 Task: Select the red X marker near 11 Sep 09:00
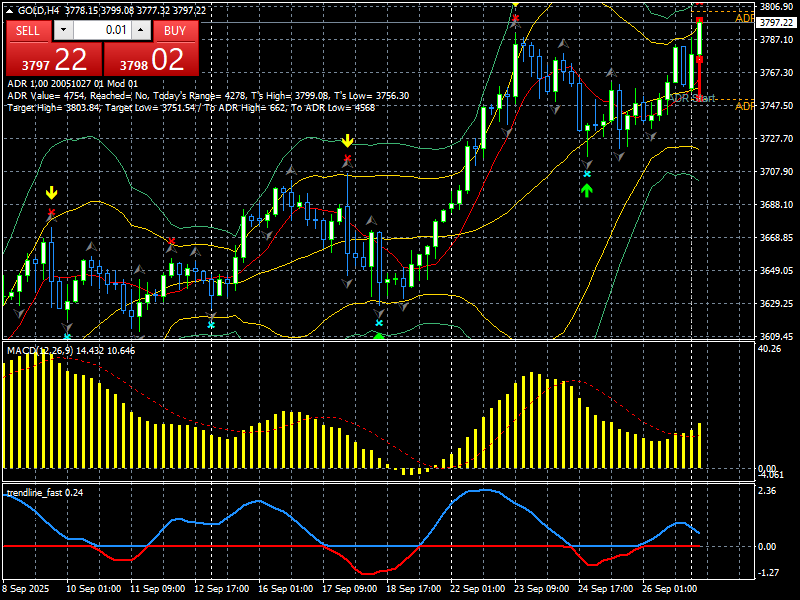tap(172, 241)
